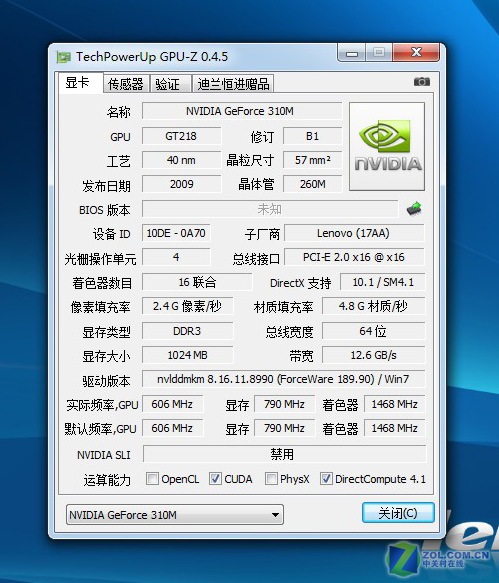
Task: Click the 显存类型 field DDR3
Action: point(187,331)
